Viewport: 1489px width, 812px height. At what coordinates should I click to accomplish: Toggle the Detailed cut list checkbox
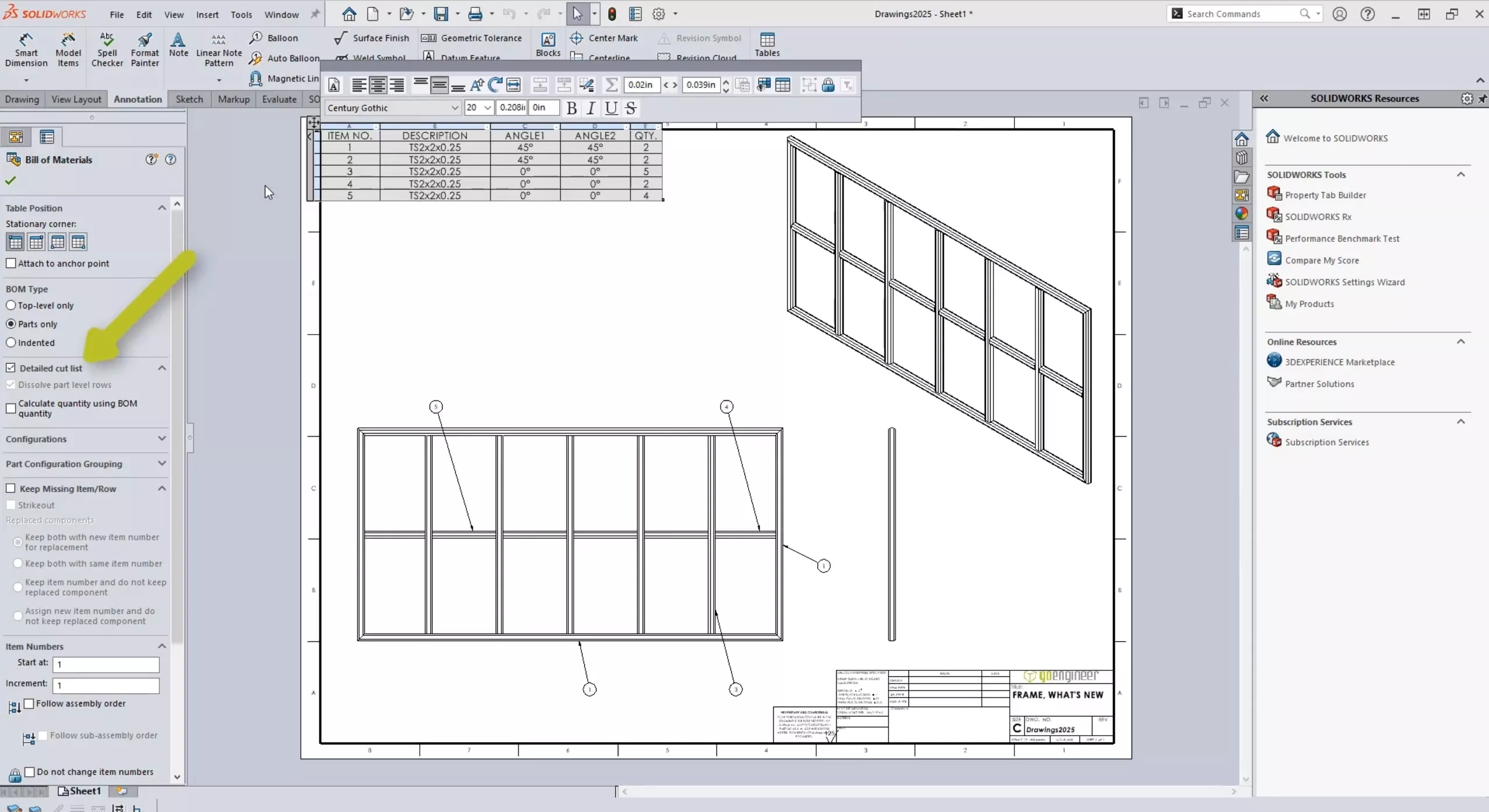(x=11, y=367)
